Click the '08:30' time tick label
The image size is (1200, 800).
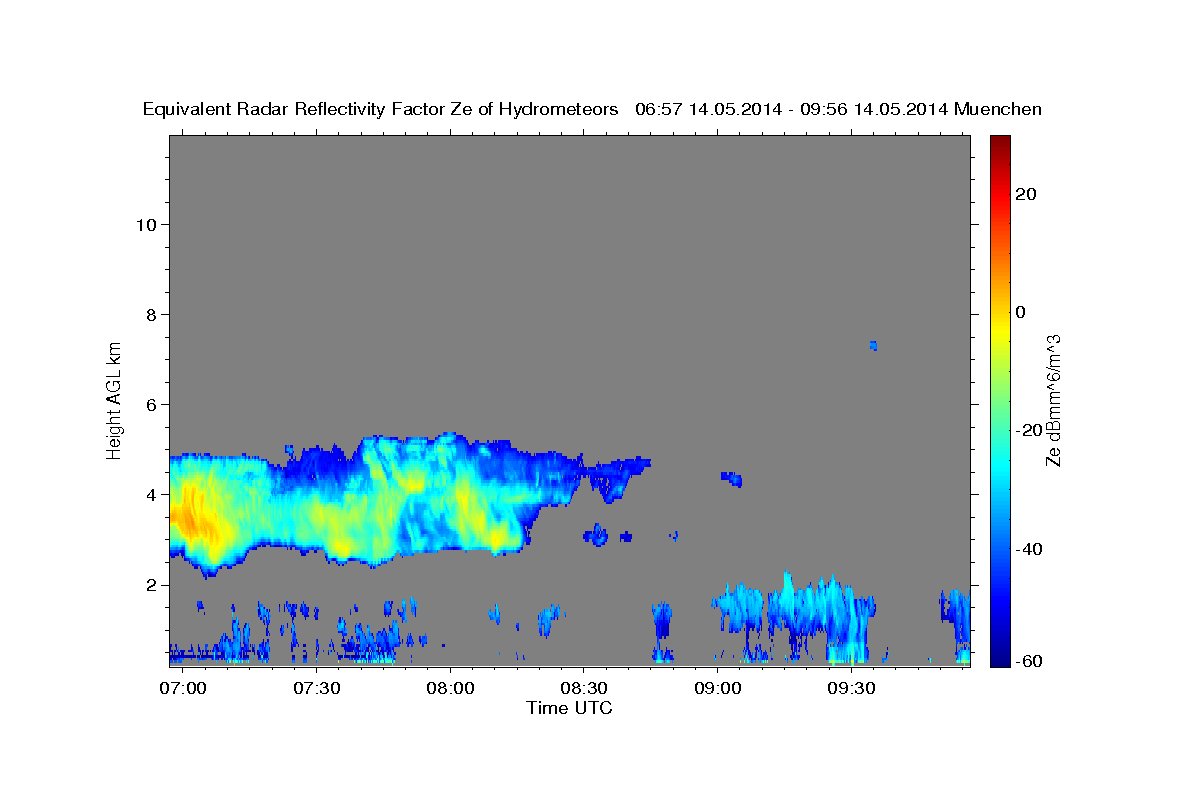tap(584, 689)
